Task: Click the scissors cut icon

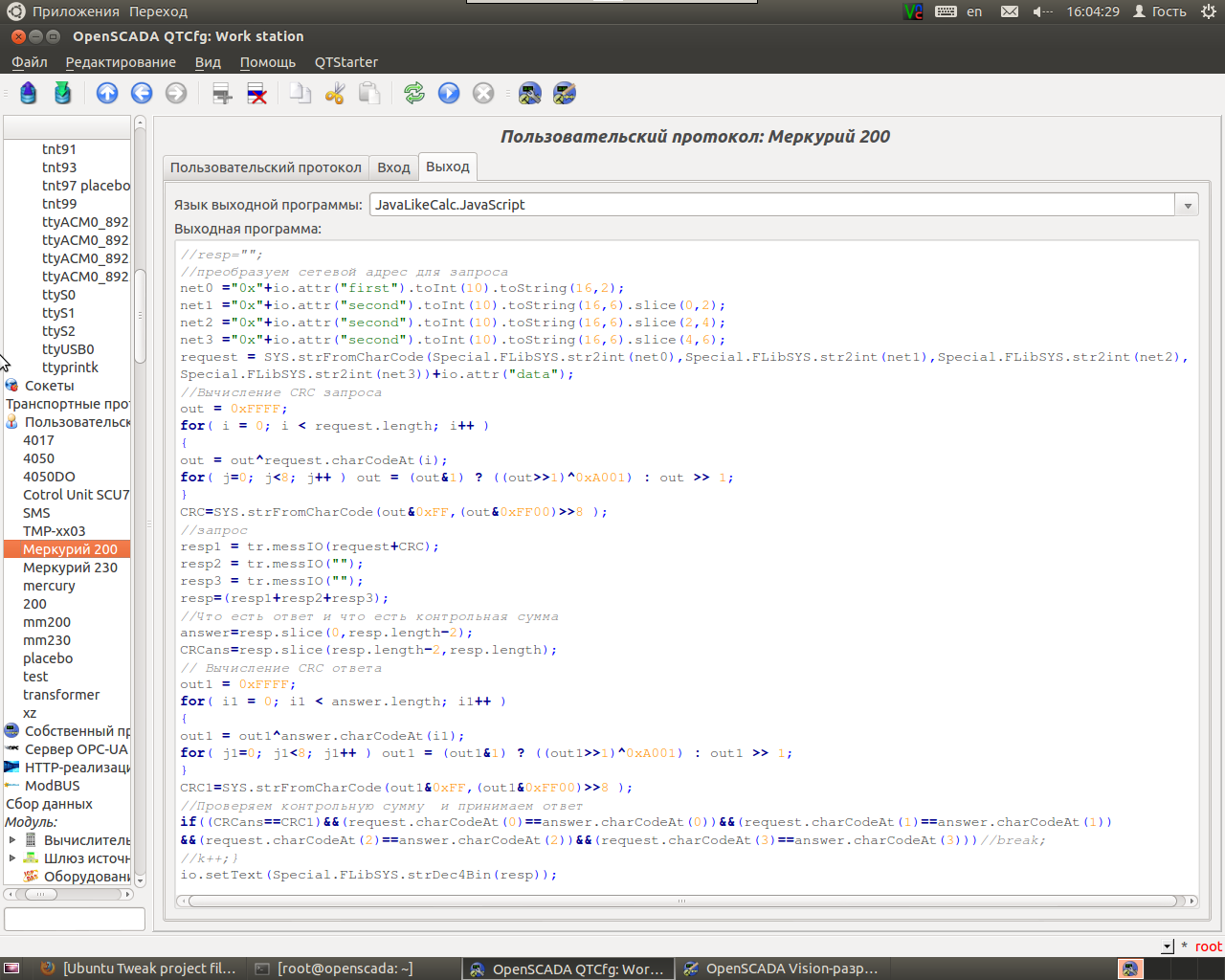Action: [334, 93]
